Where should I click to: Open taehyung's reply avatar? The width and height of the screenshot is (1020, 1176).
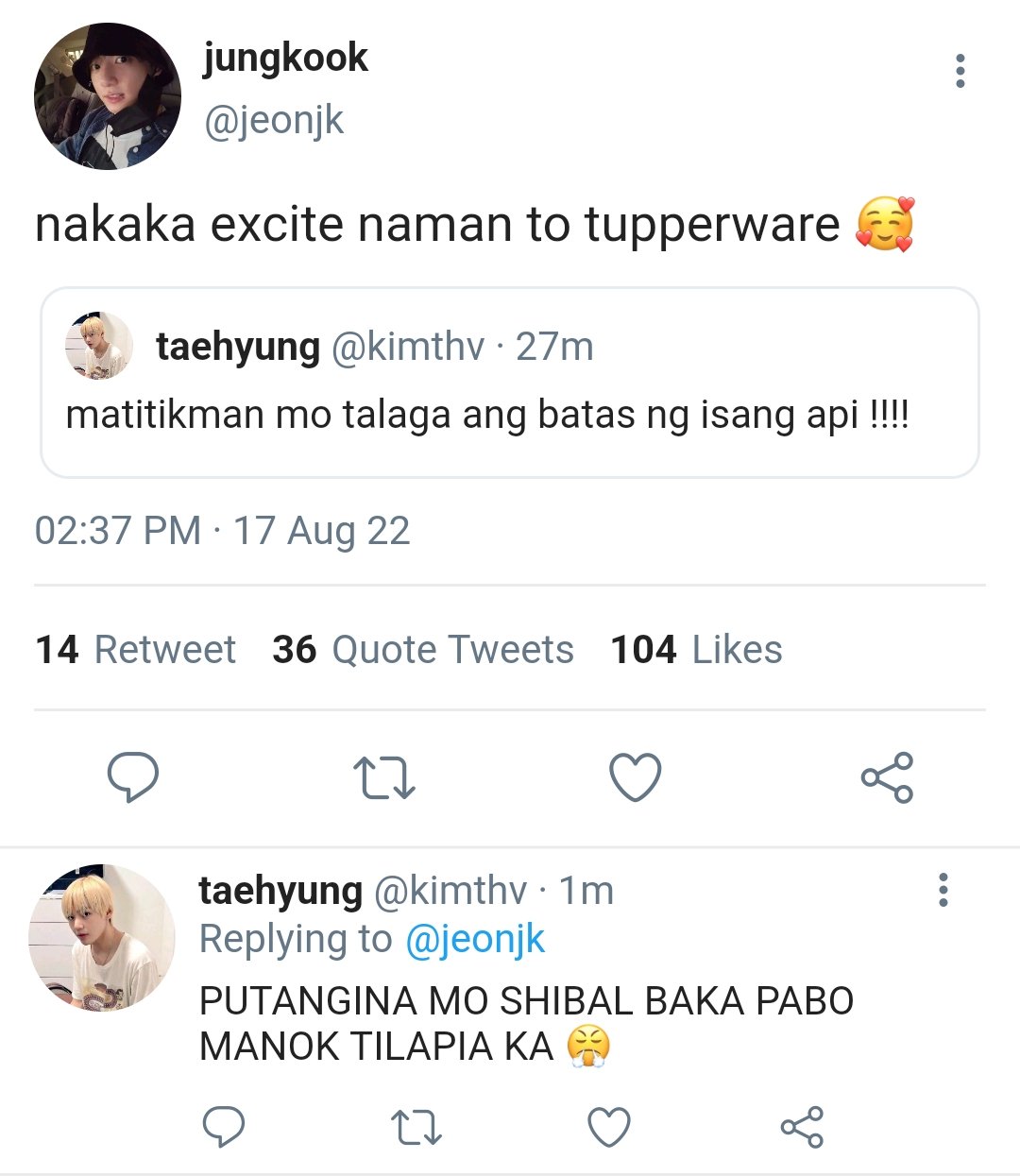102,938
